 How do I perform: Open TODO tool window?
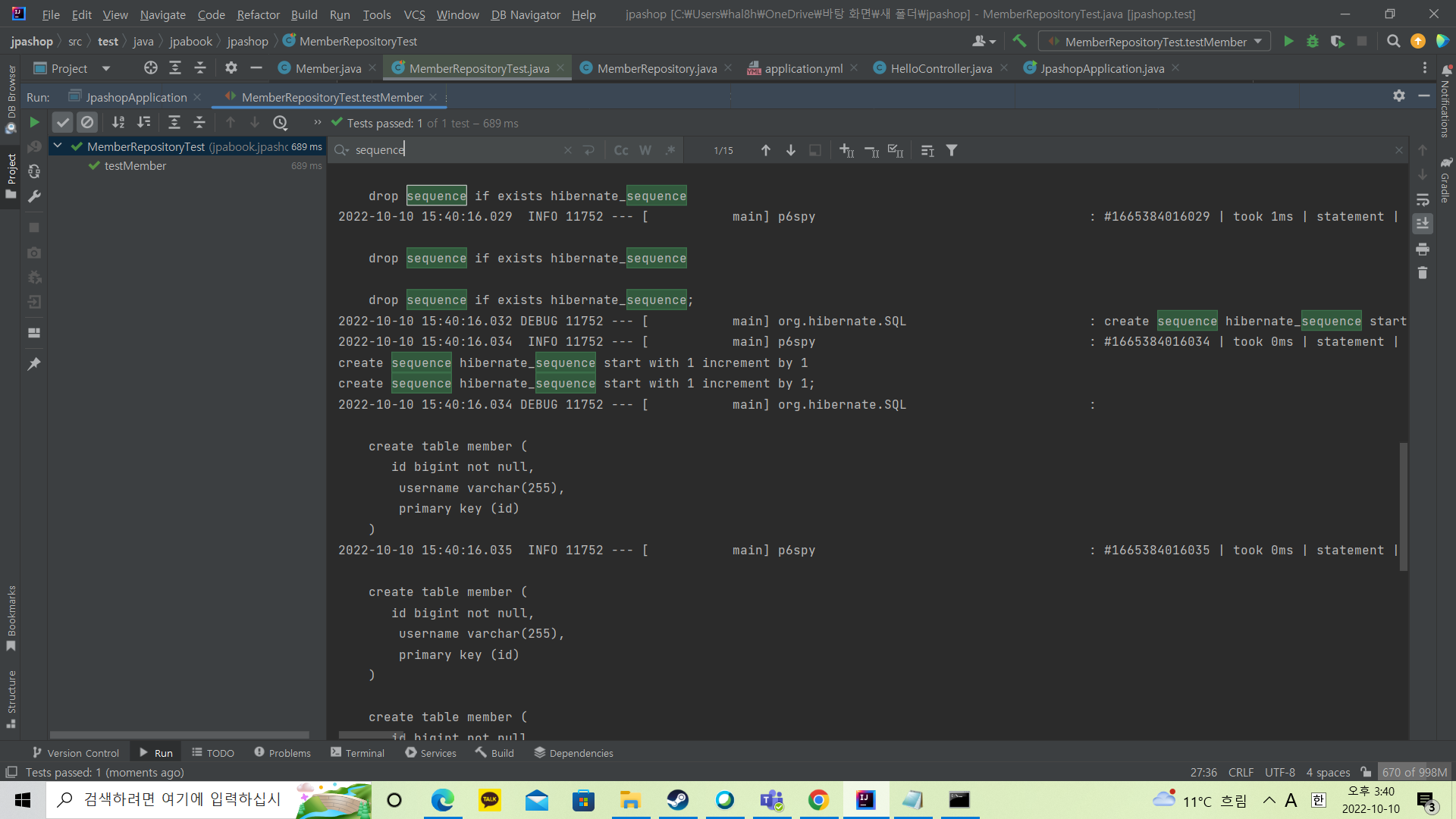point(213,752)
